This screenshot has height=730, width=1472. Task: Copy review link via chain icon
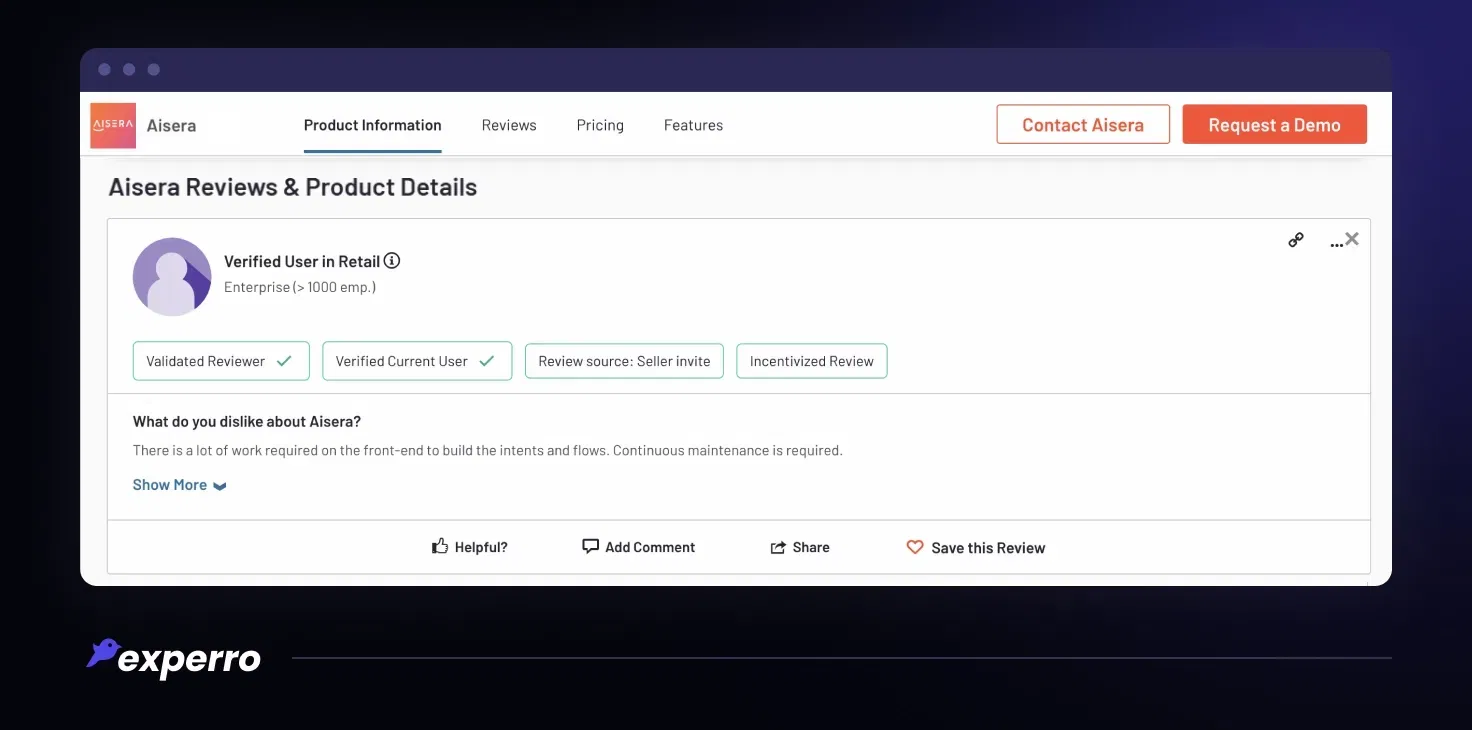click(1296, 240)
